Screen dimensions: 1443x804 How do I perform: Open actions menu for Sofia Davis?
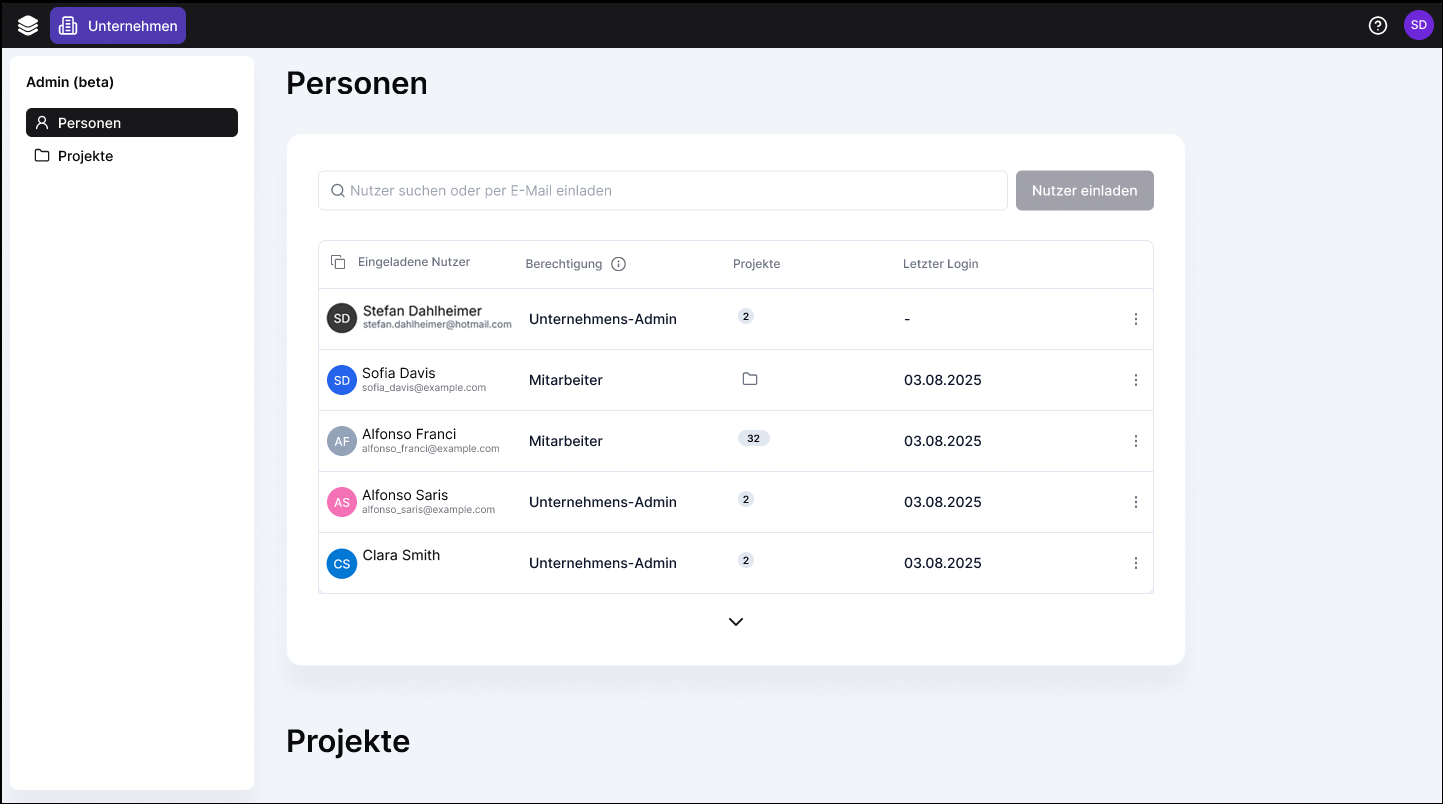pyautogui.click(x=1135, y=380)
